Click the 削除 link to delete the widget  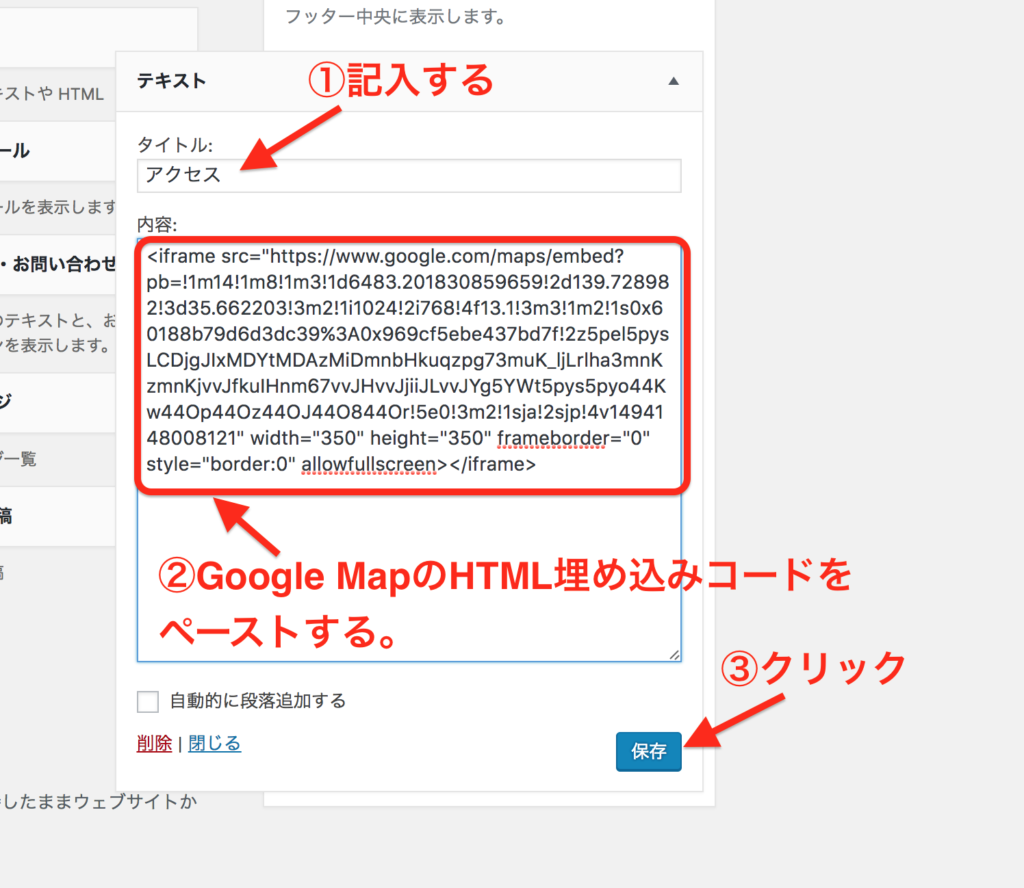(x=153, y=744)
